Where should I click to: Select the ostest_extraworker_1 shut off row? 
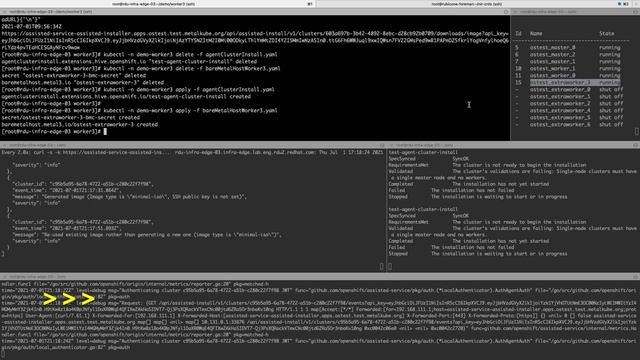point(569,96)
